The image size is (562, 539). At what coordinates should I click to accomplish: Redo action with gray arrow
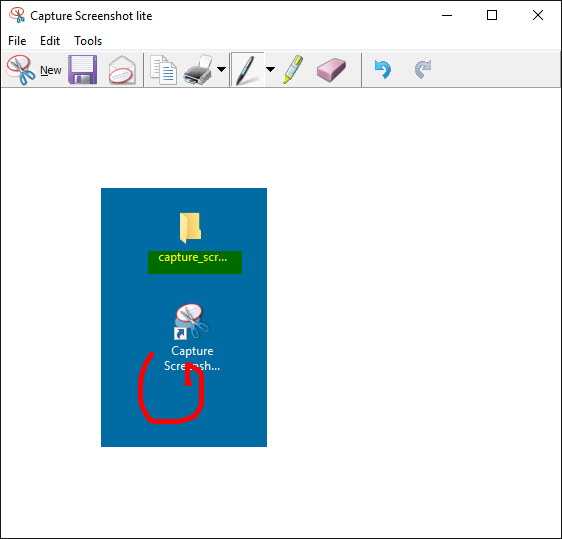(x=423, y=69)
